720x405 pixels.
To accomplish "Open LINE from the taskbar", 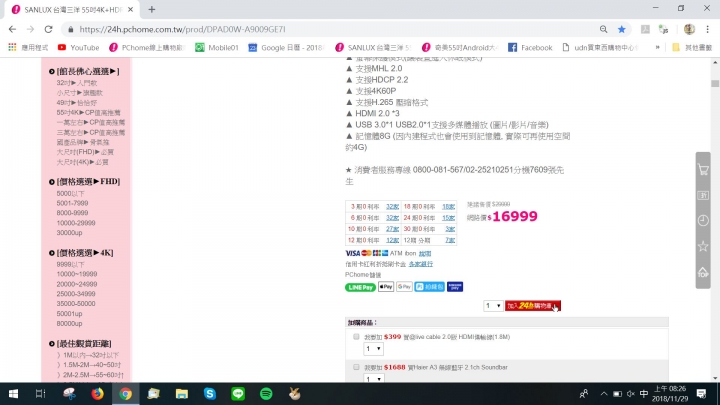I will (238, 394).
